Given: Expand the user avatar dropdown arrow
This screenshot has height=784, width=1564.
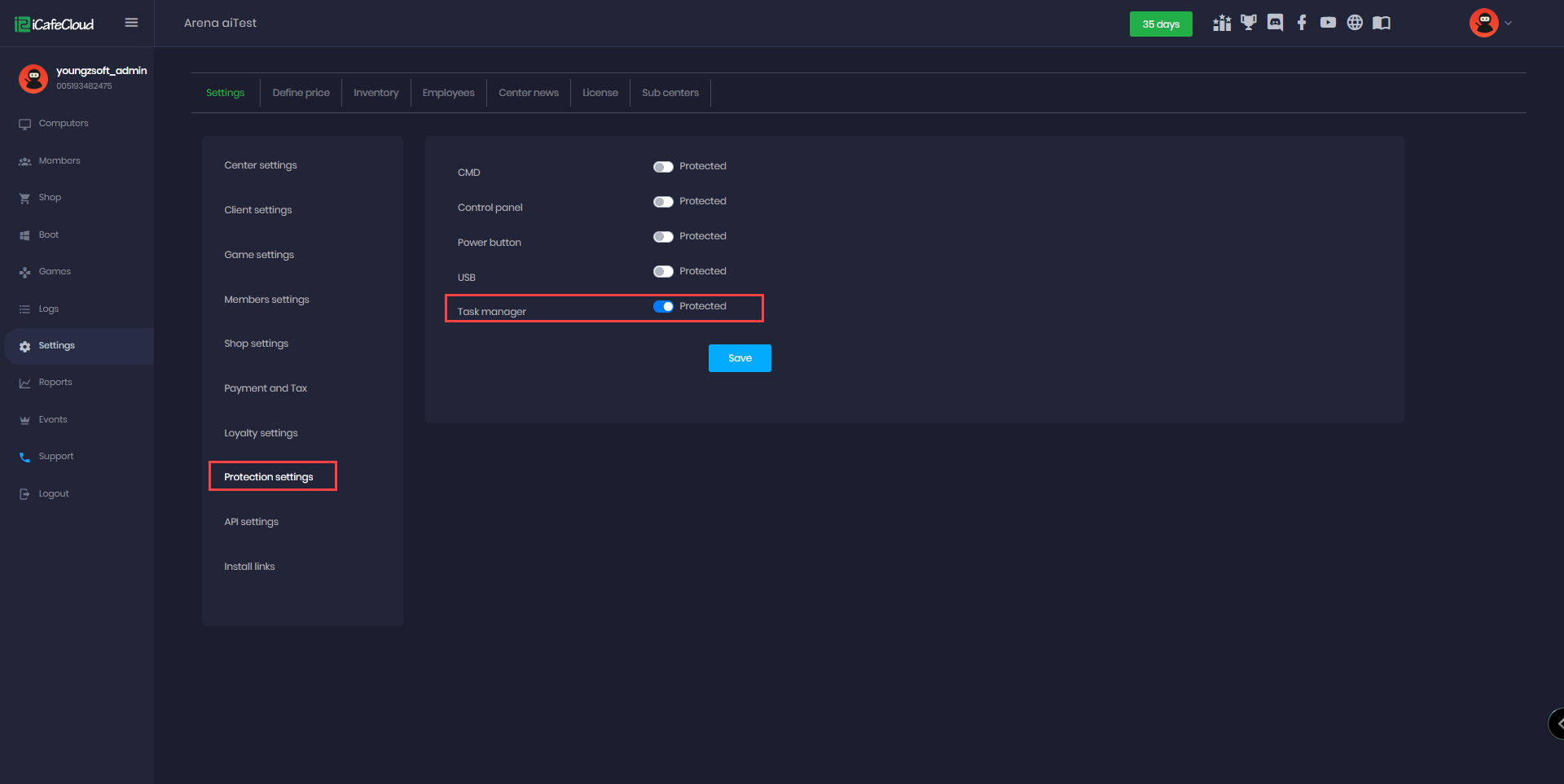Looking at the screenshot, I should point(1508,24).
